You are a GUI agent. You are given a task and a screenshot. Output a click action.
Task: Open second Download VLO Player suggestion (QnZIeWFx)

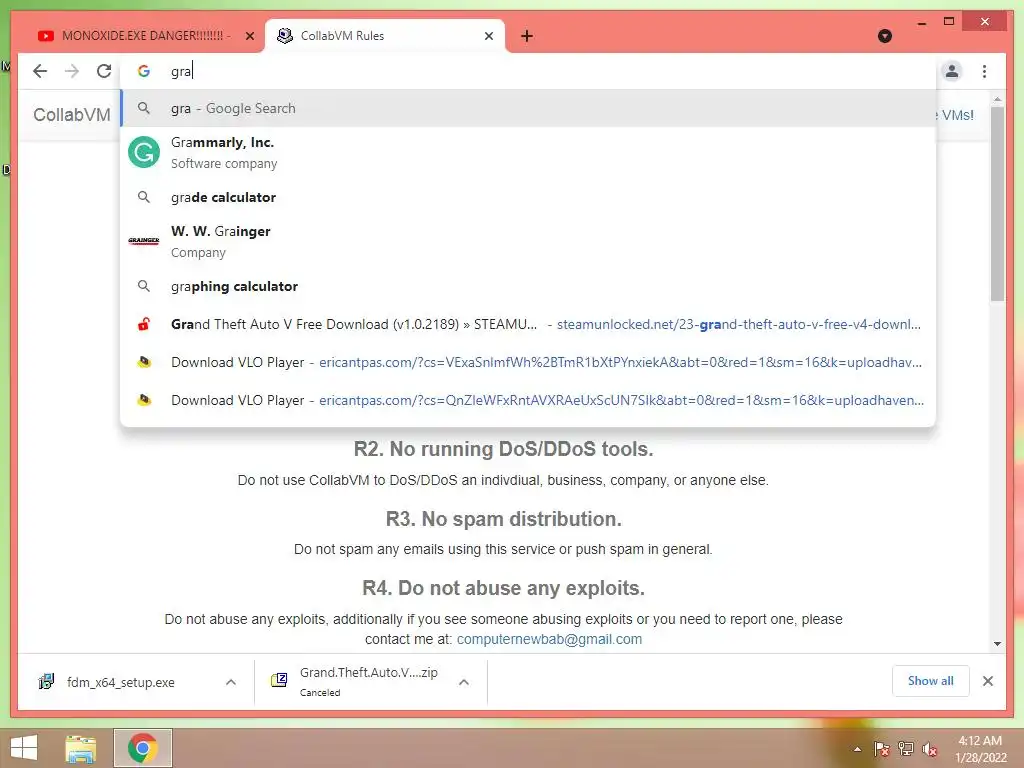(x=528, y=400)
